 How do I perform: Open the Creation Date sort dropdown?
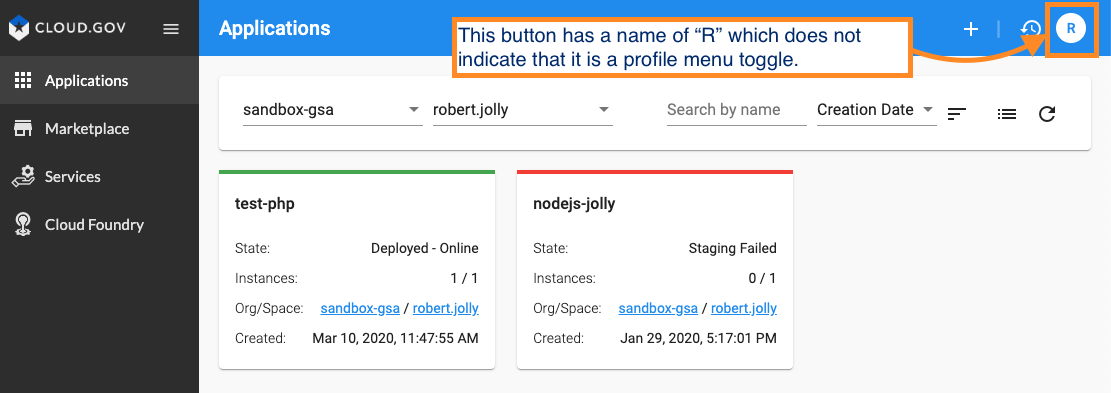(876, 110)
